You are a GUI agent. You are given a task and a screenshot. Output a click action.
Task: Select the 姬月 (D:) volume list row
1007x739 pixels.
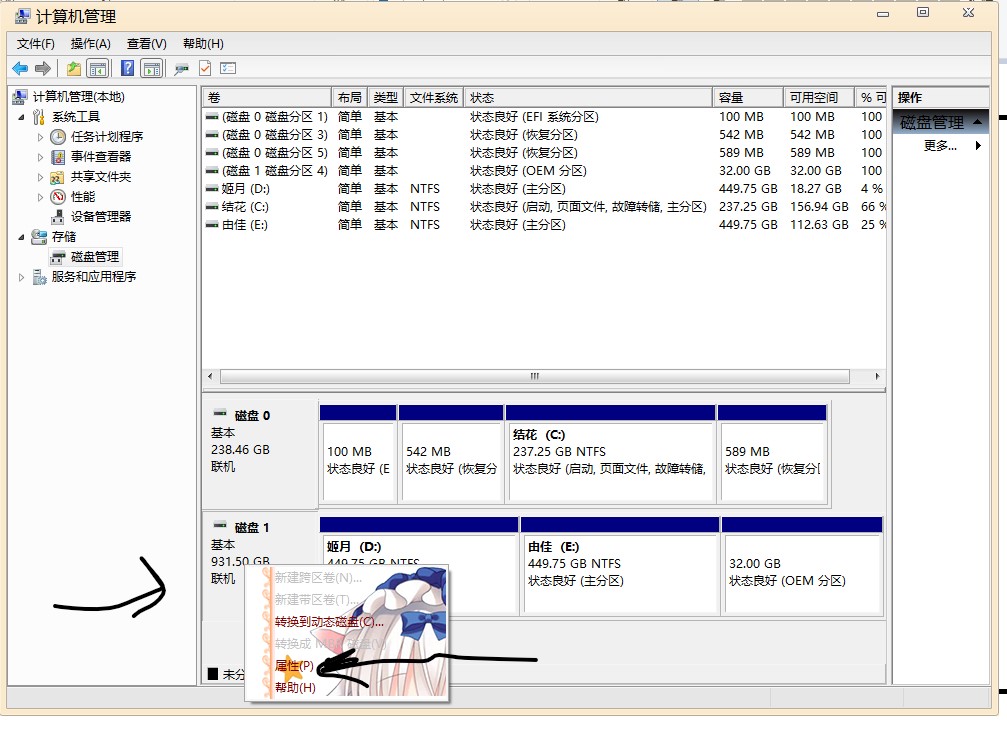point(544,189)
